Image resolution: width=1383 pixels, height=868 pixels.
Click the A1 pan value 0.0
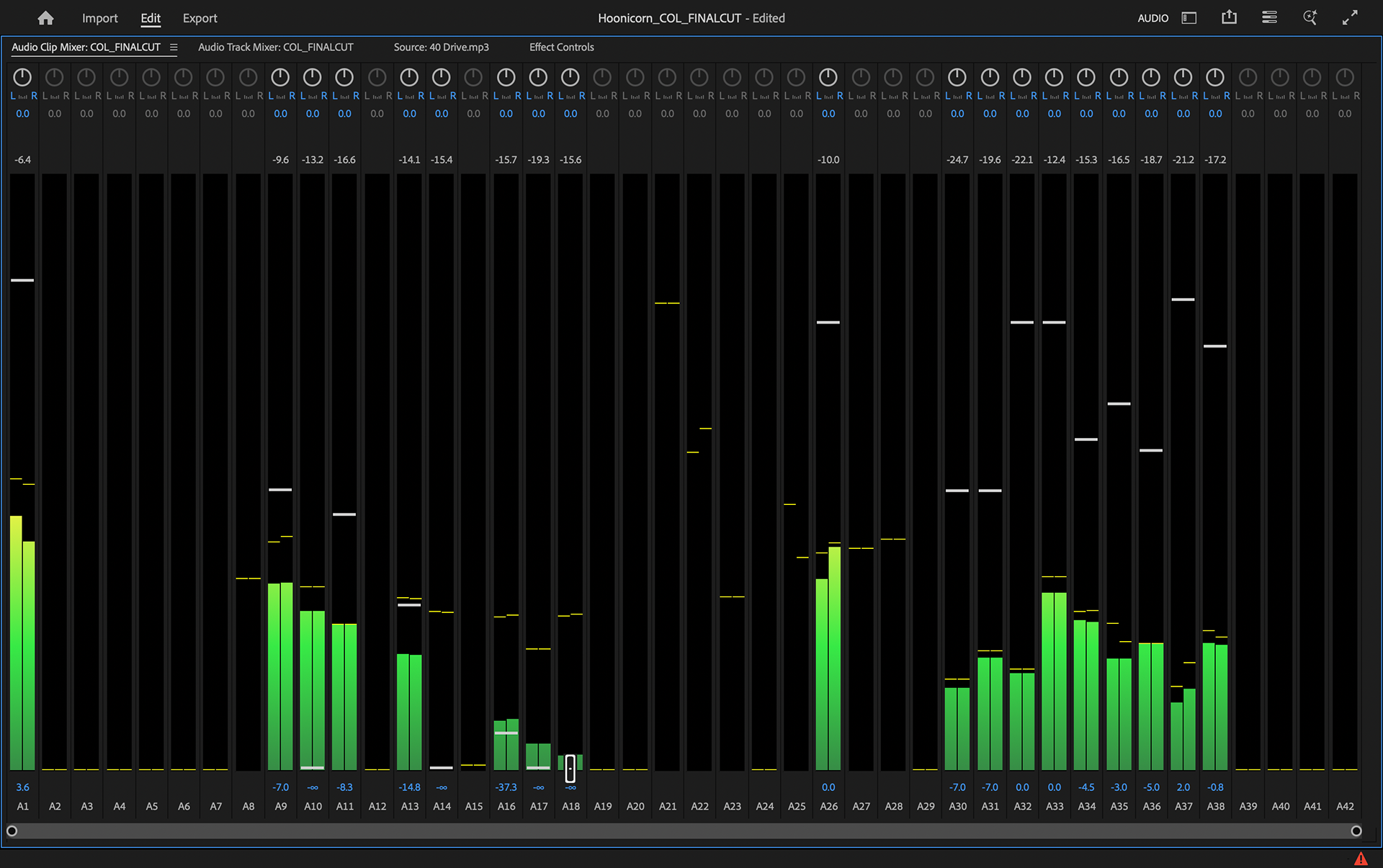tap(23, 114)
